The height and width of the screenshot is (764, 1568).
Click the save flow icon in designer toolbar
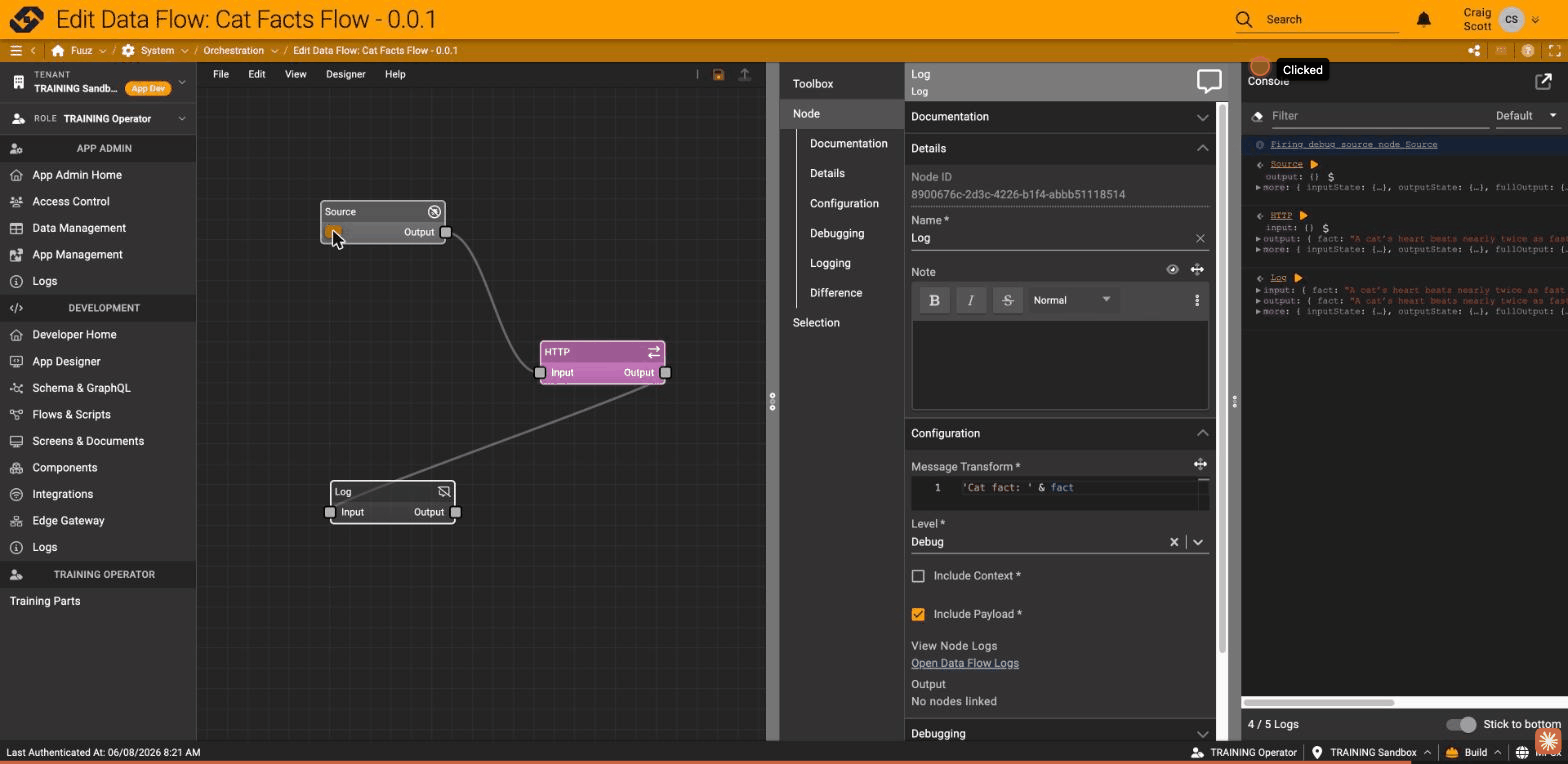pyautogui.click(x=718, y=75)
